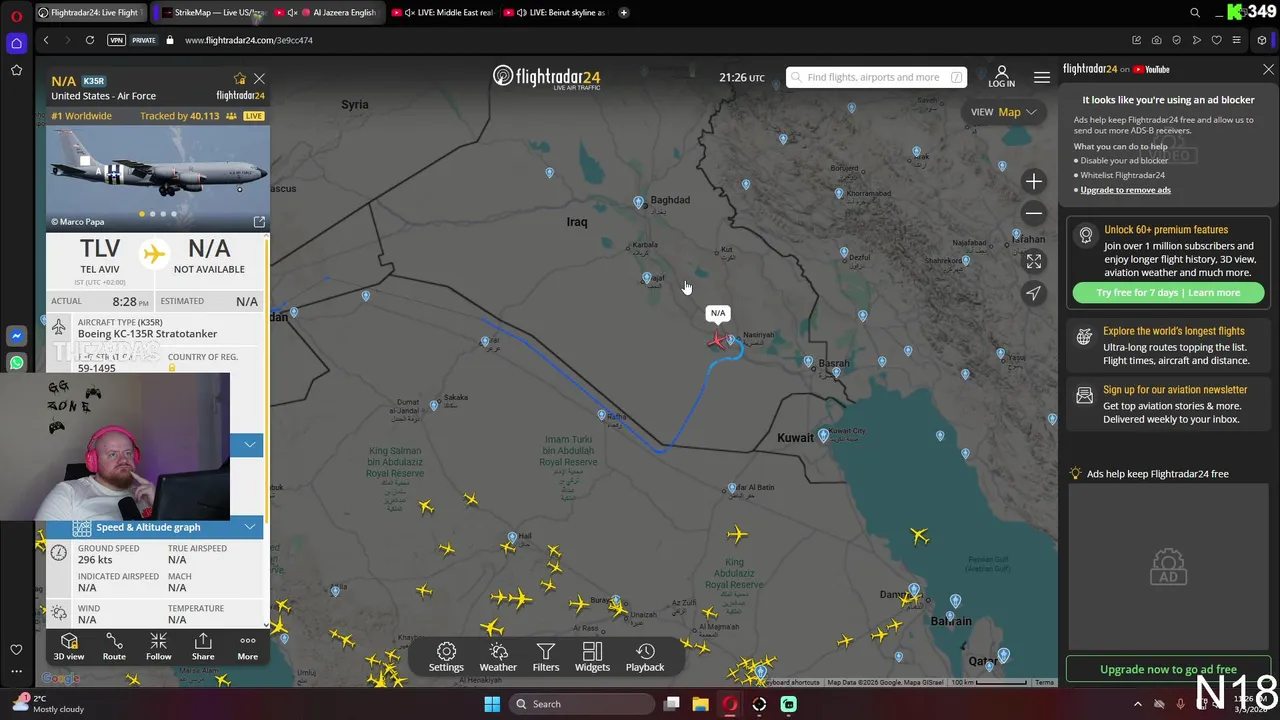
Task: Open the 3D view of the flight
Action: pyautogui.click(x=69, y=647)
